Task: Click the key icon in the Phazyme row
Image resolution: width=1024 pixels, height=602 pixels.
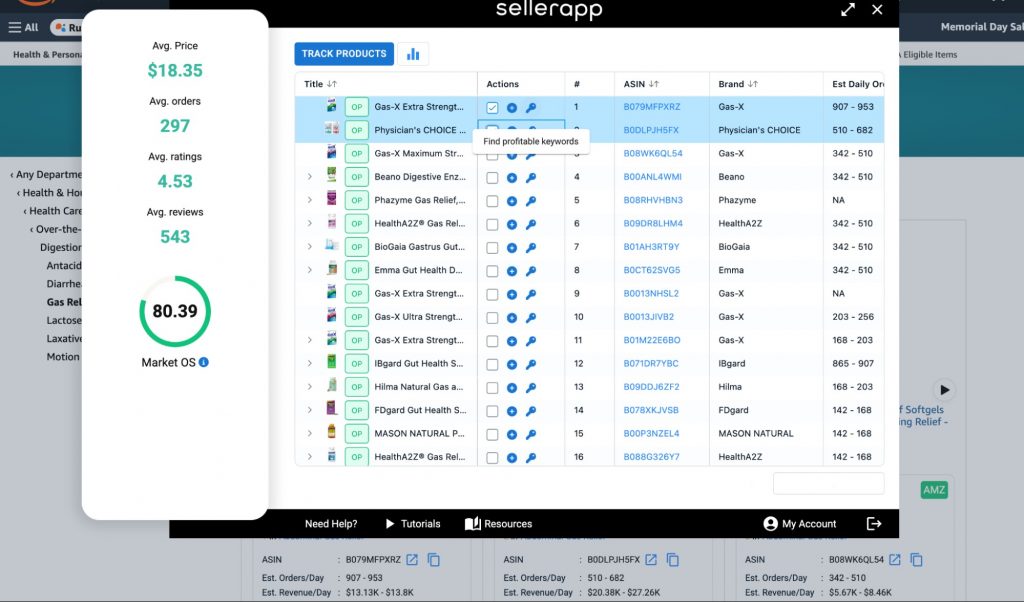Action: (x=531, y=201)
